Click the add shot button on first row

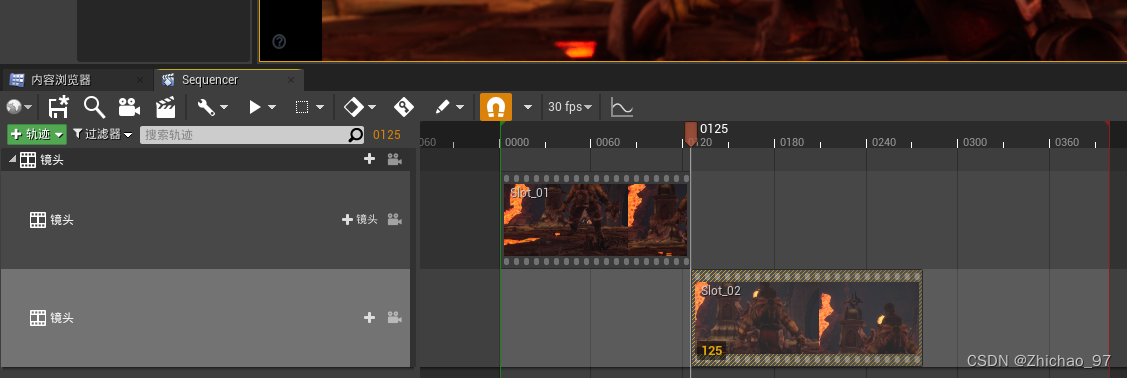pyautogui.click(x=360, y=219)
